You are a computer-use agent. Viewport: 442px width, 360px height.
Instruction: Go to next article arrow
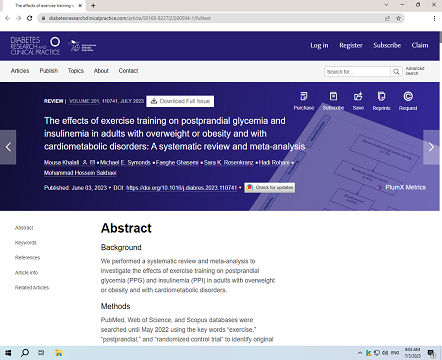[x=431, y=147]
